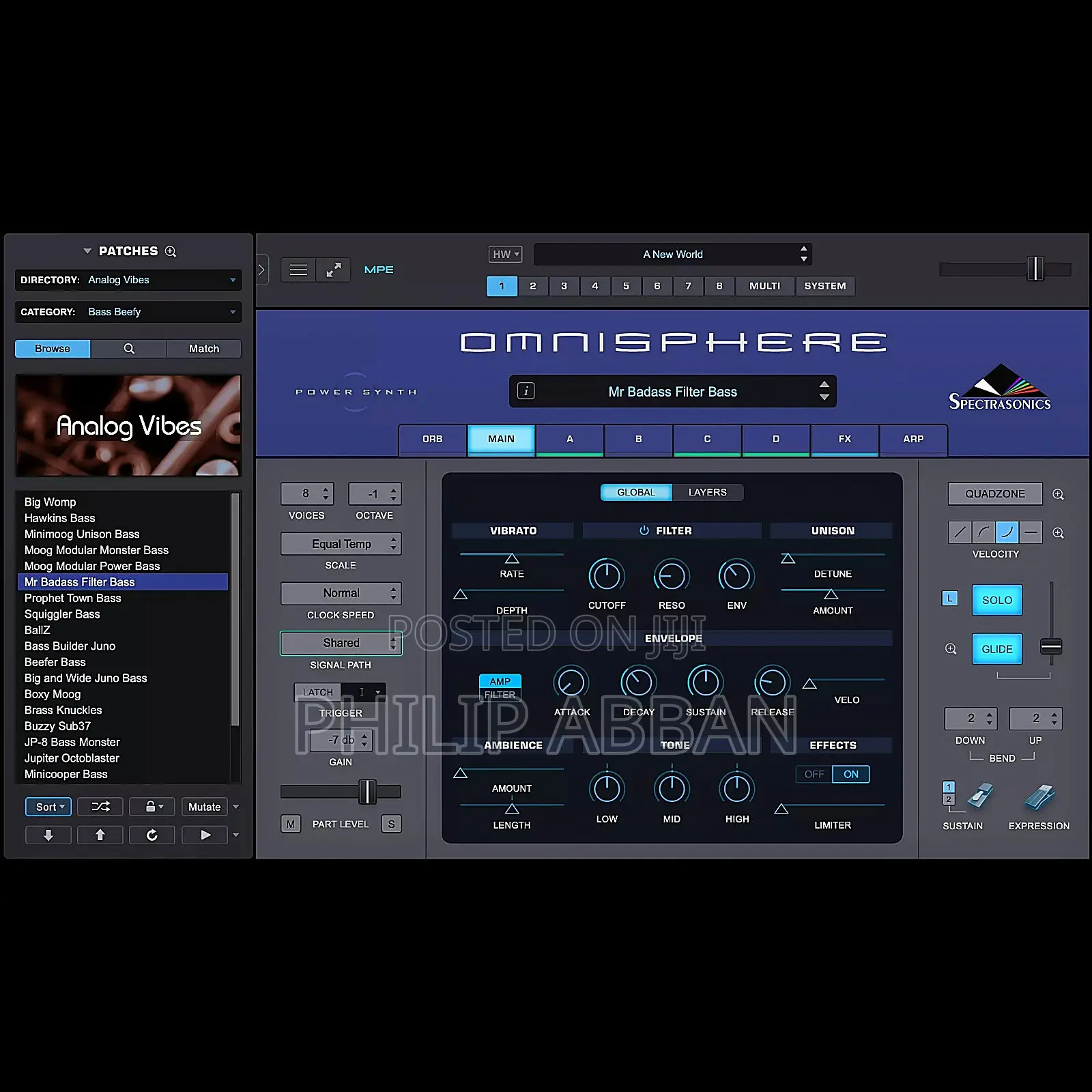
Task: Open the CATEGORY Bass Beefy dropdown
Action: pyautogui.click(x=128, y=312)
